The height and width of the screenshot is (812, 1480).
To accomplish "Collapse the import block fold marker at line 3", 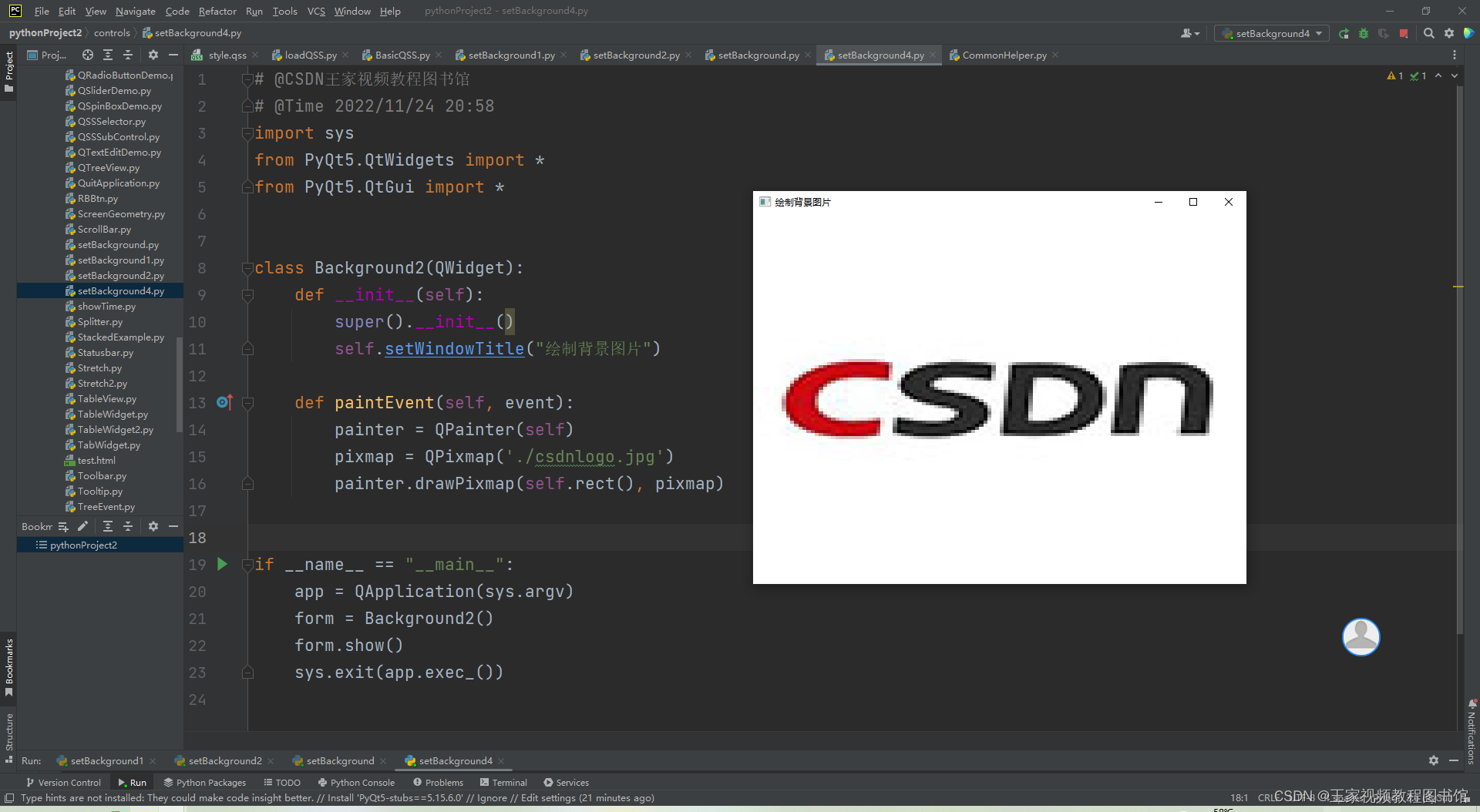I will [248, 133].
